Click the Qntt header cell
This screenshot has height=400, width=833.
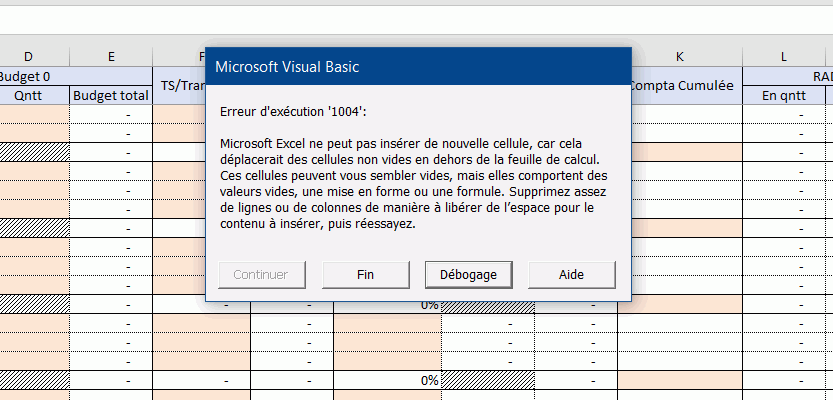click(27, 96)
